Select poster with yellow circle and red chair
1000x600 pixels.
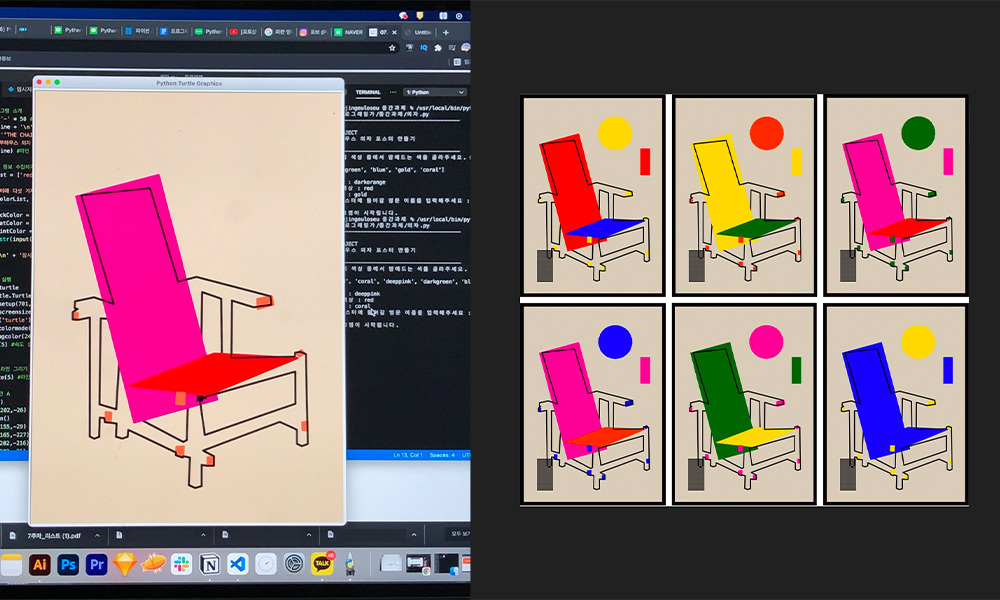click(x=592, y=195)
